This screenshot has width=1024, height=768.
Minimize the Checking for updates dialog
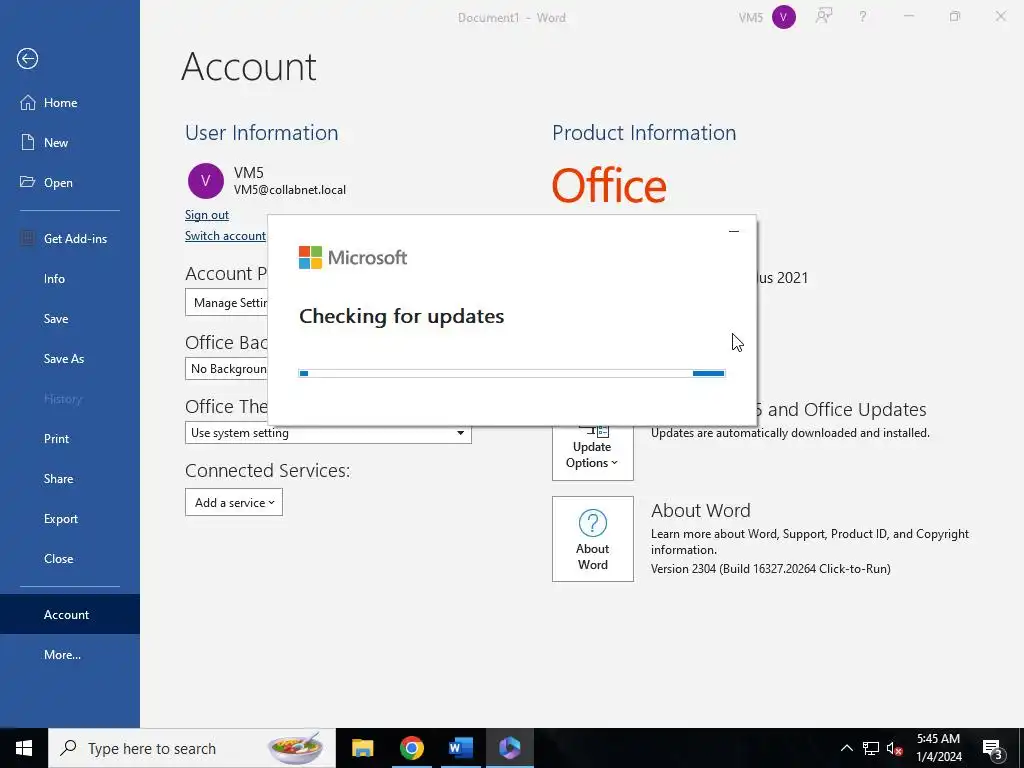[733, 231]
